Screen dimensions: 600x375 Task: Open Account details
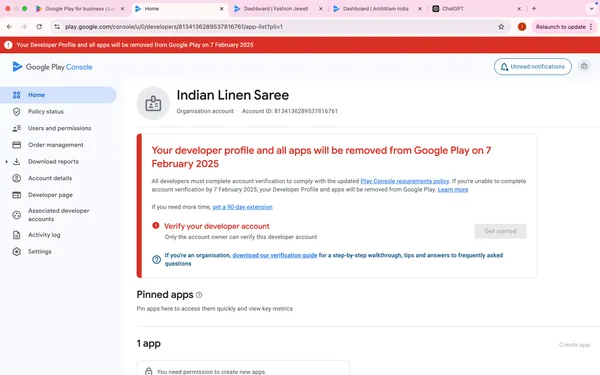(x=50, y=178)
